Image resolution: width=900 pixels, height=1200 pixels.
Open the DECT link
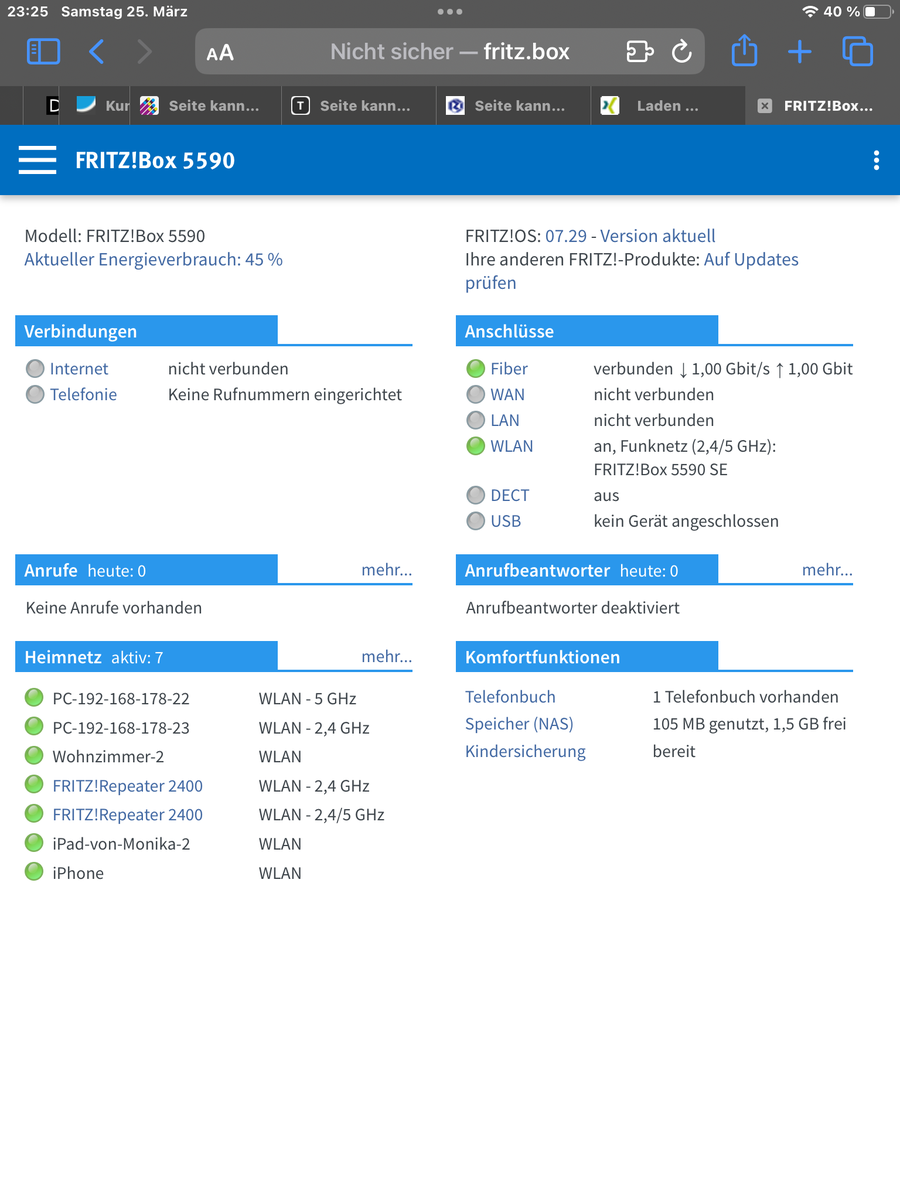point(510,495)
